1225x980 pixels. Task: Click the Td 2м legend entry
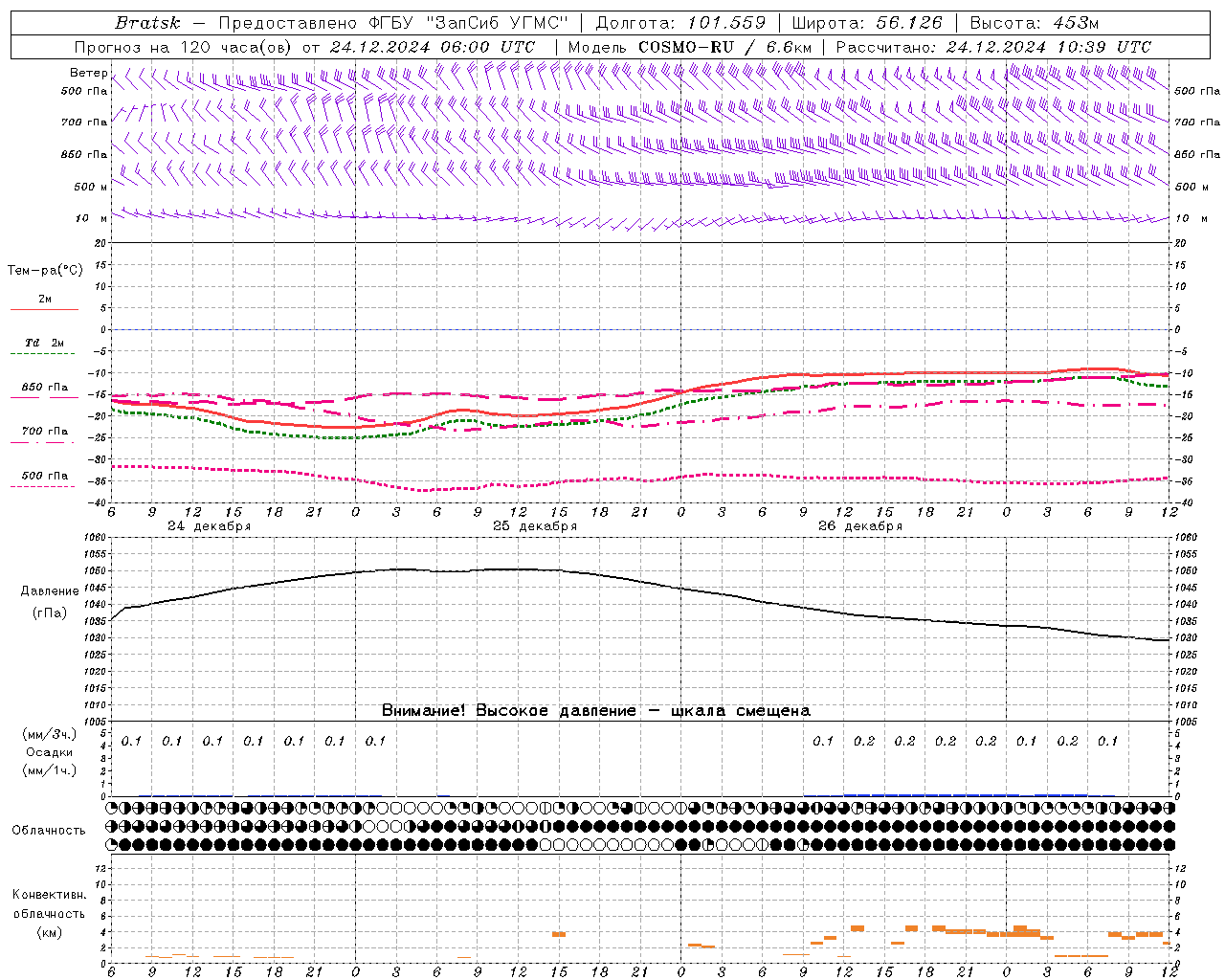click(44, 343)
